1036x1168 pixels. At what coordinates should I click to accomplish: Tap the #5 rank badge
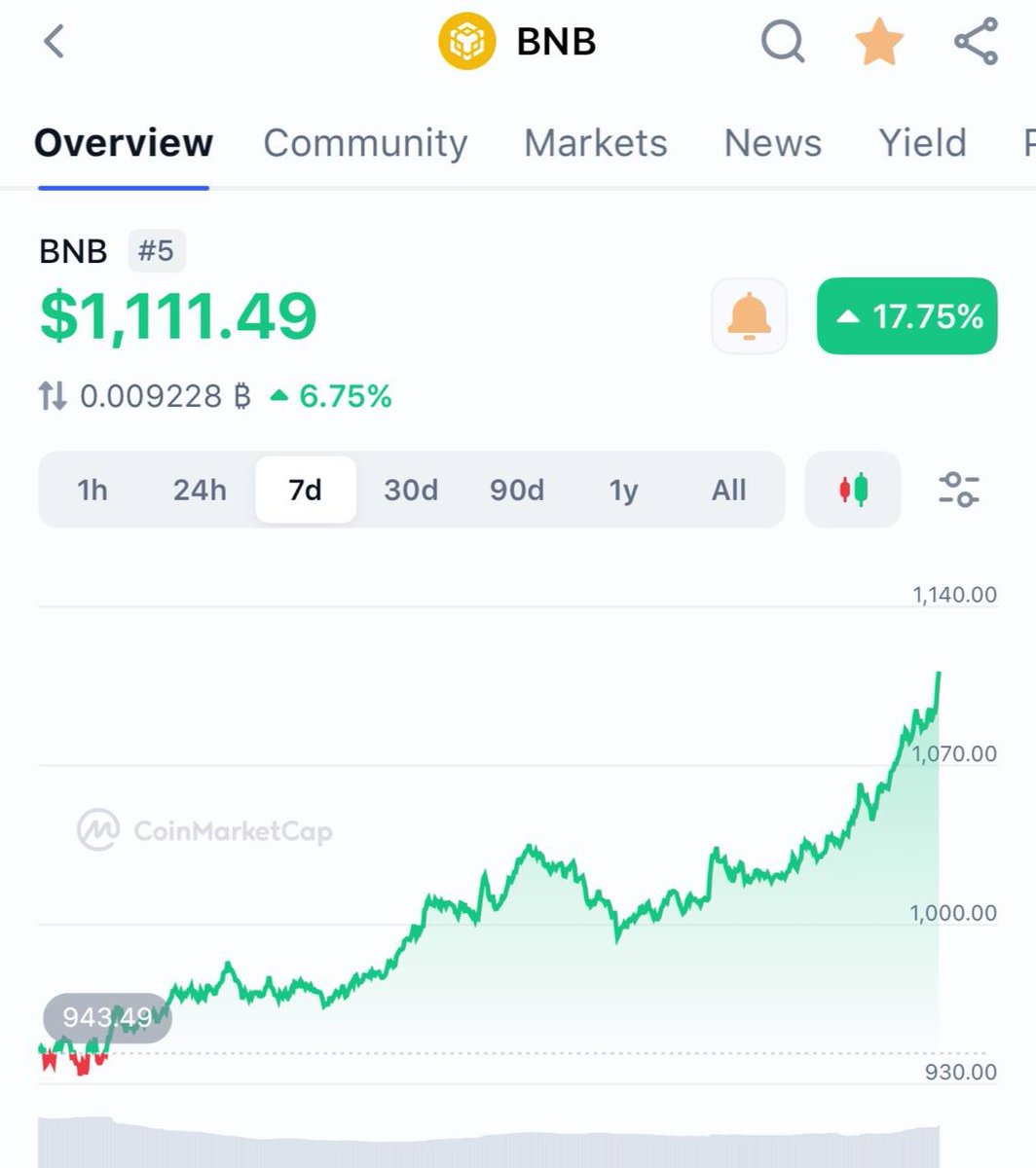[x=156, y=251]
